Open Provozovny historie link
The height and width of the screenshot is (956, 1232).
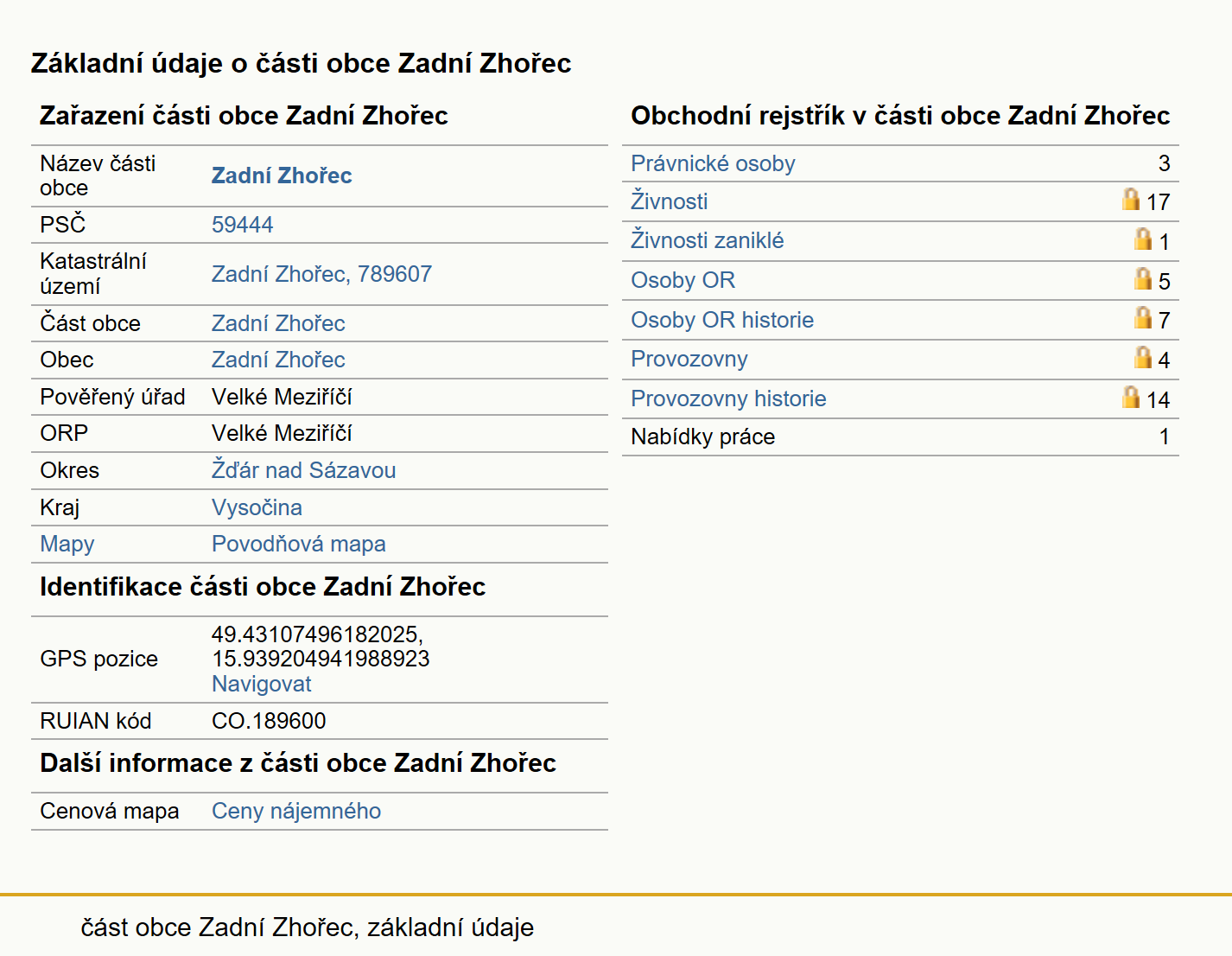pyautogui.click(x=728, y=398)
